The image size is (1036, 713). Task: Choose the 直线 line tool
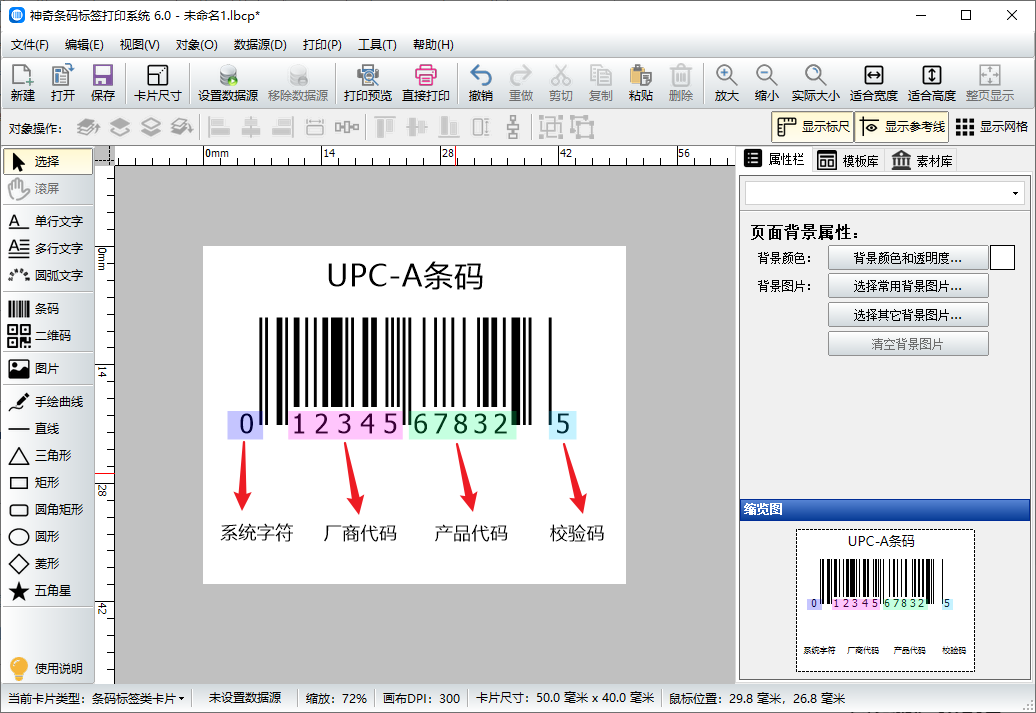point(48,429)
